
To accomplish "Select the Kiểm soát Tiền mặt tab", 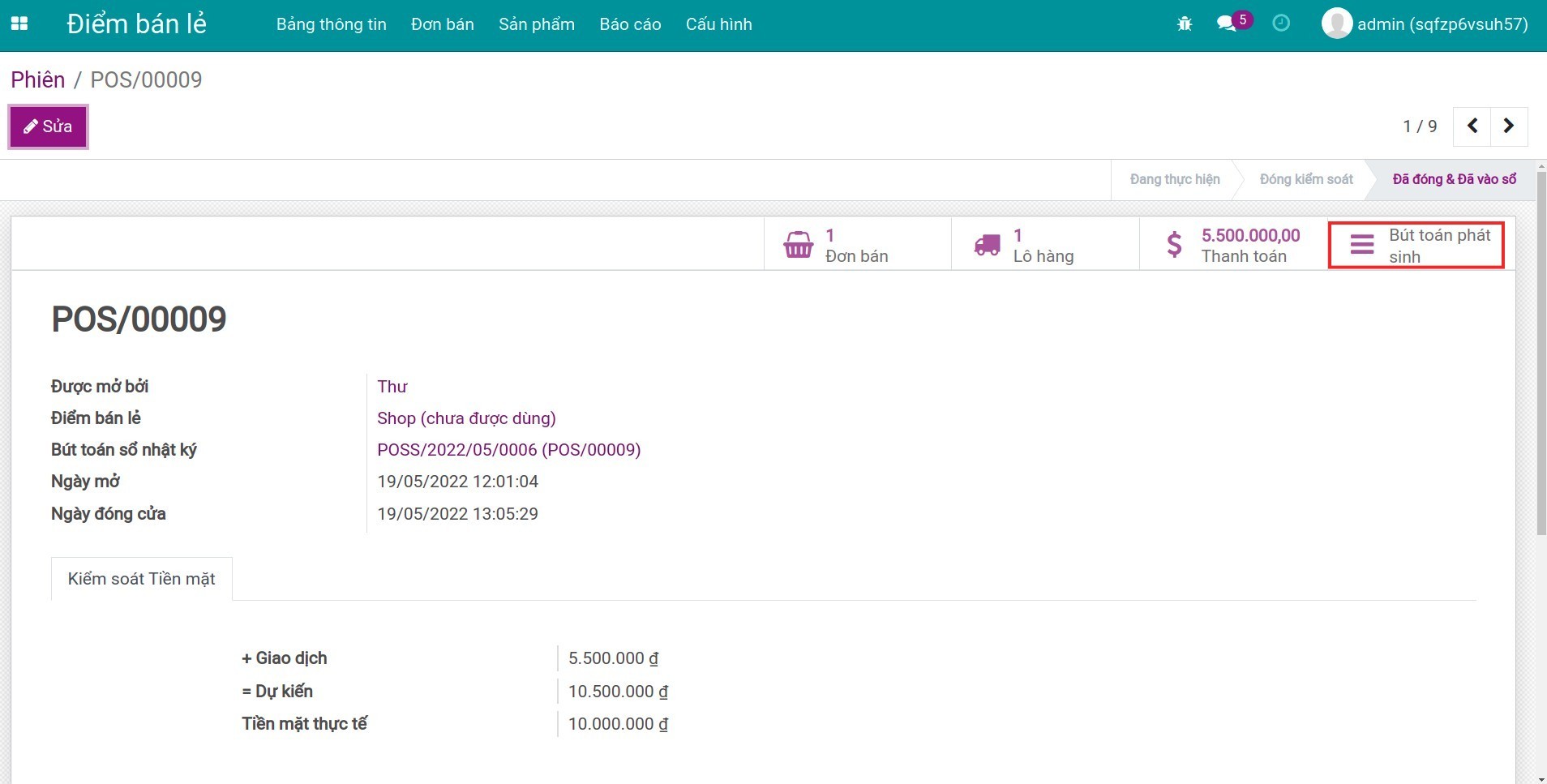I will click(142, 579).
